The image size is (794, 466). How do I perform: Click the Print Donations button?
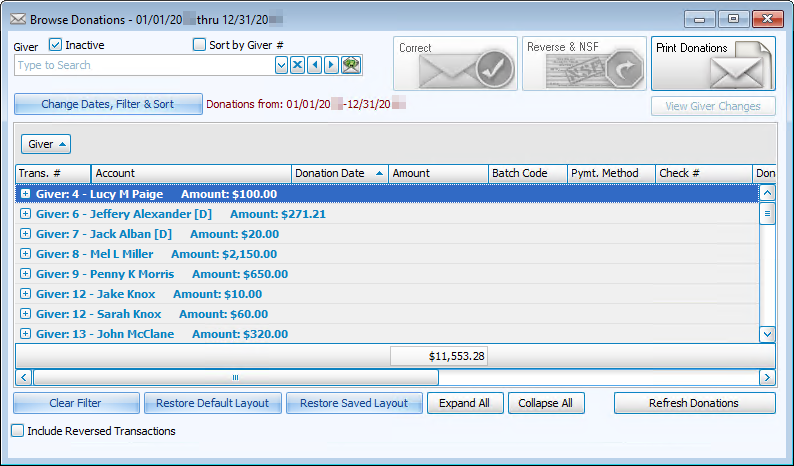tap(712, 64)
